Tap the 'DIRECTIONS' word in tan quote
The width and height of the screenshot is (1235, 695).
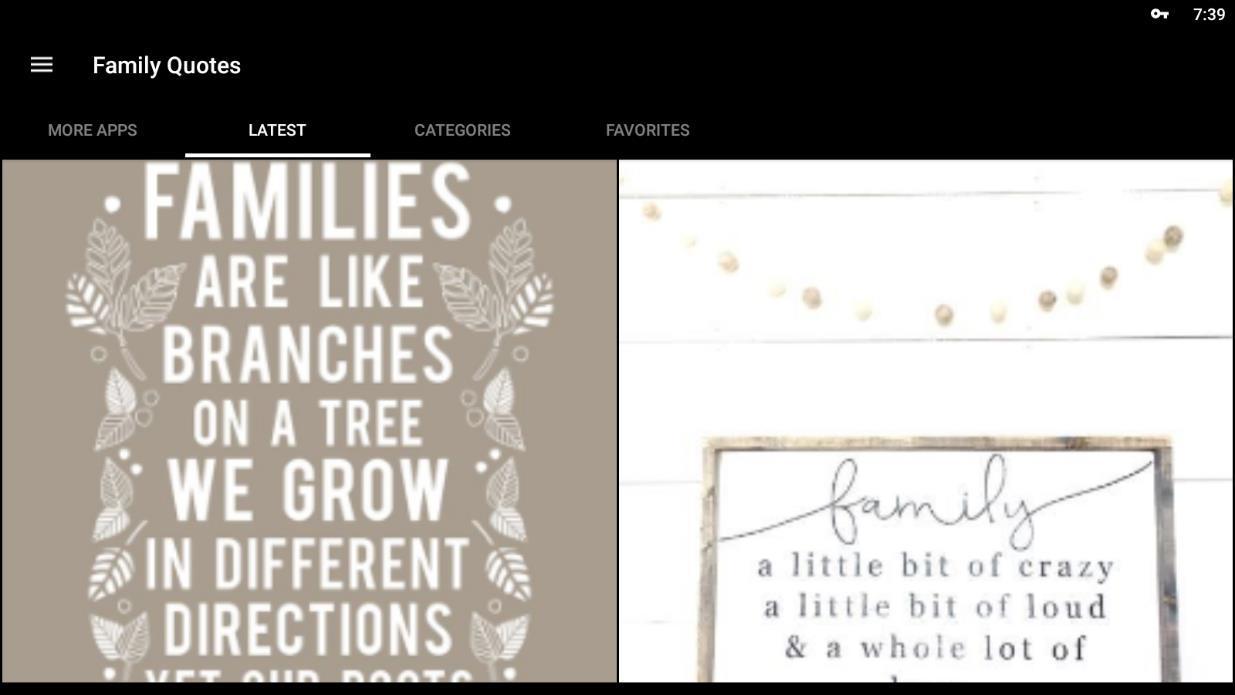[x=307, y=630]
